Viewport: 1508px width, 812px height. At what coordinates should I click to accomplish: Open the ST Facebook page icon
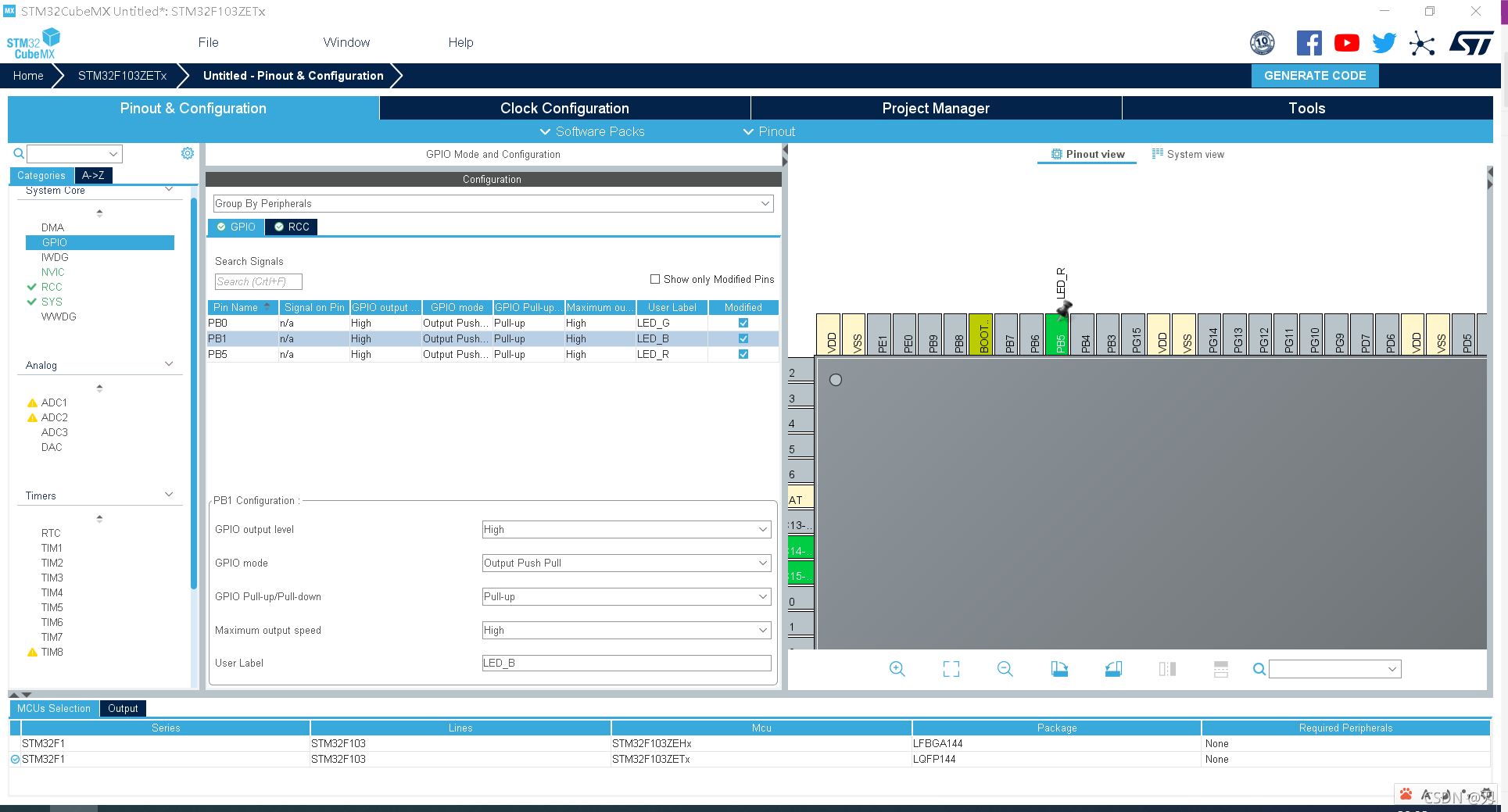tap(1309, 43)
